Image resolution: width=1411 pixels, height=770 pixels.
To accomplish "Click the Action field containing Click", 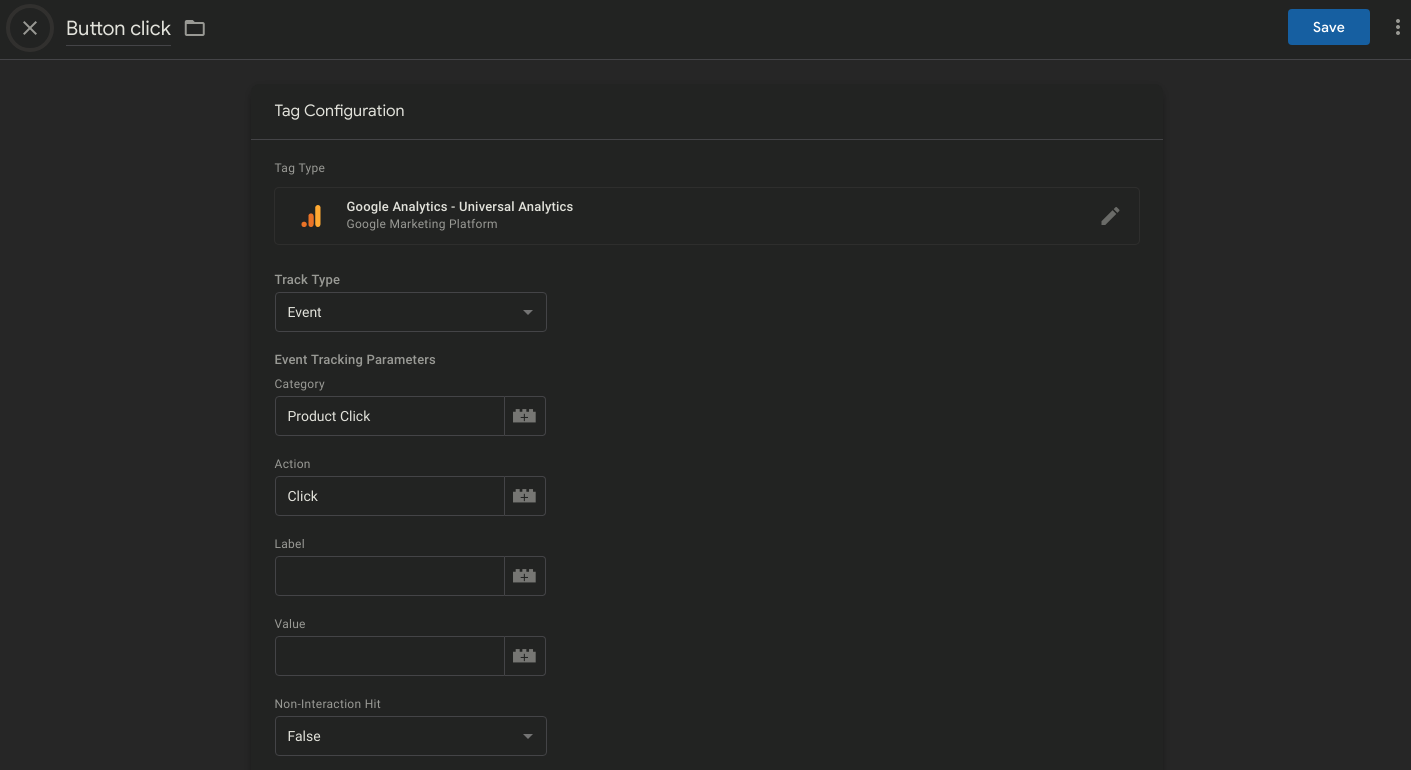I will coord(390,496).
